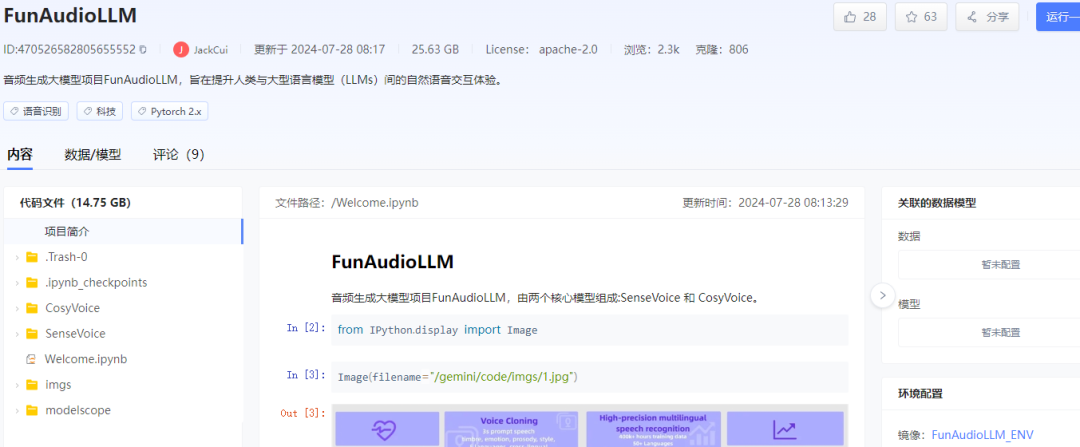Expand the modelscope folder chevron

[x=17, y=410]
